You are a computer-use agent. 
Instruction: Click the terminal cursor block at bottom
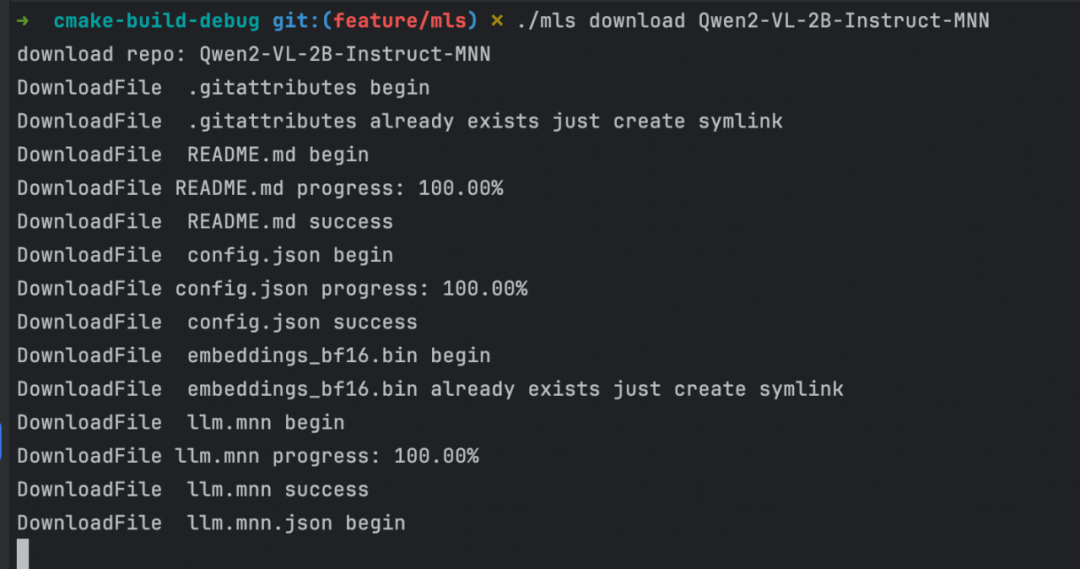[x=23, y=553]
